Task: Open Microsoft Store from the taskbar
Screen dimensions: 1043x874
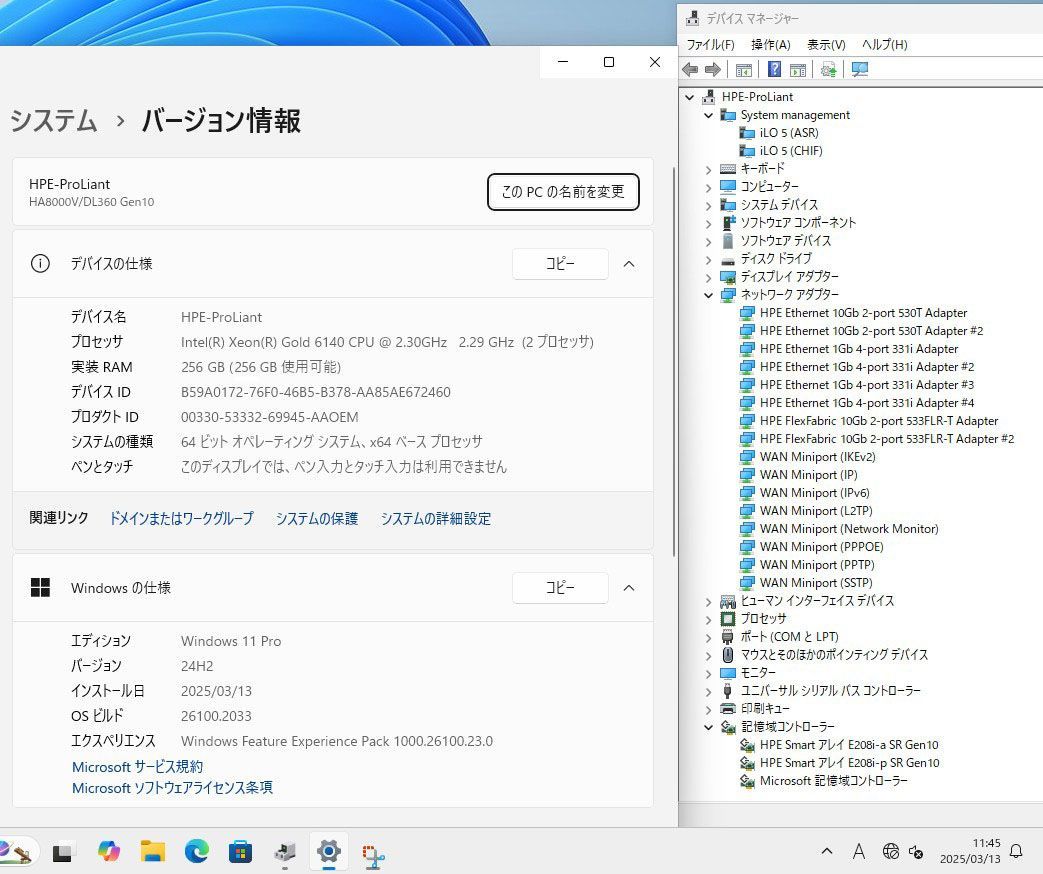Action: 240,851
